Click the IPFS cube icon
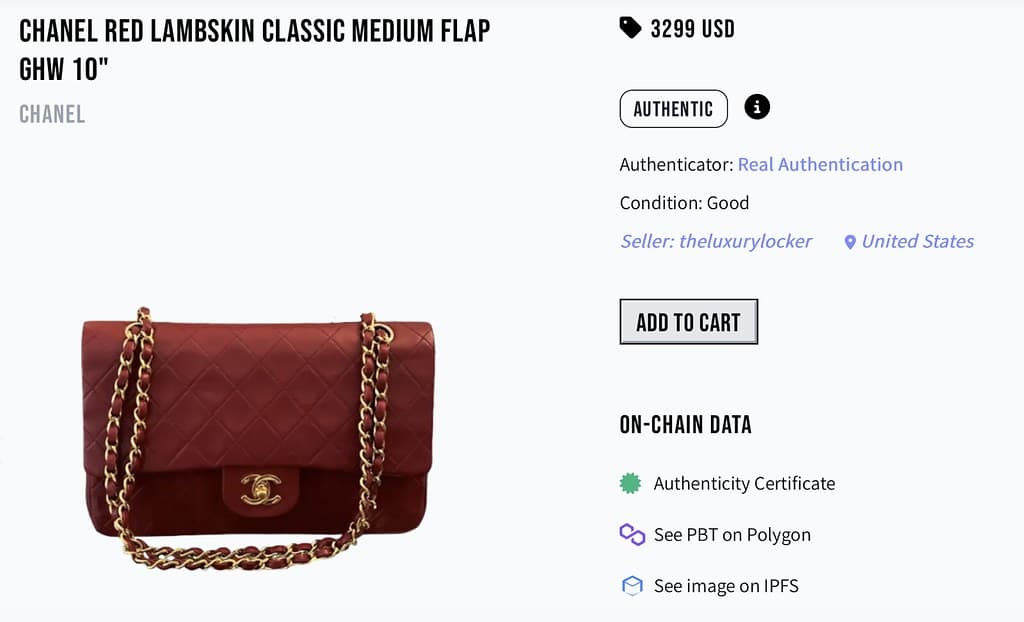This screenshot has height=622, width=1024. [x=628, y=586]
